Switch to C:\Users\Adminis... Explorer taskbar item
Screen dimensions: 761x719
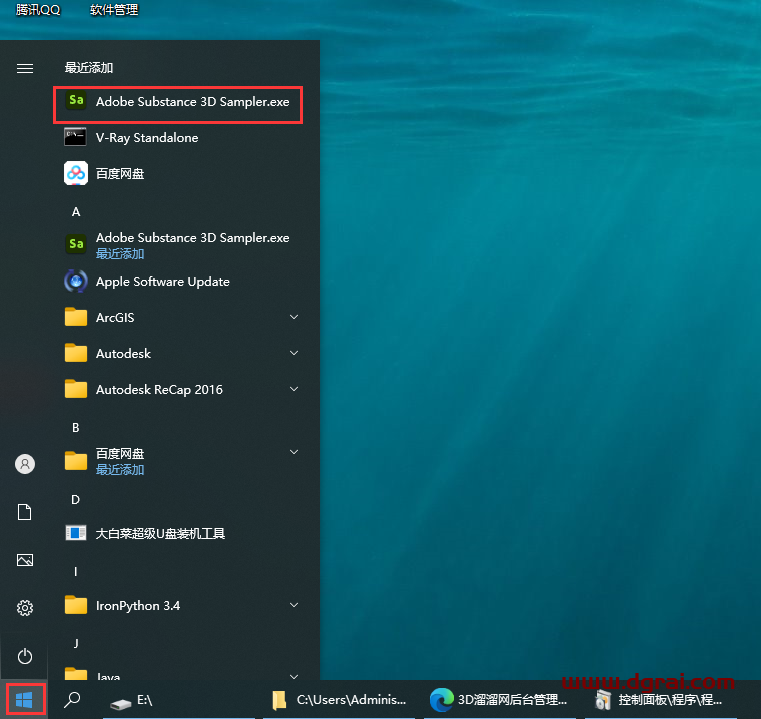(340, 700)
